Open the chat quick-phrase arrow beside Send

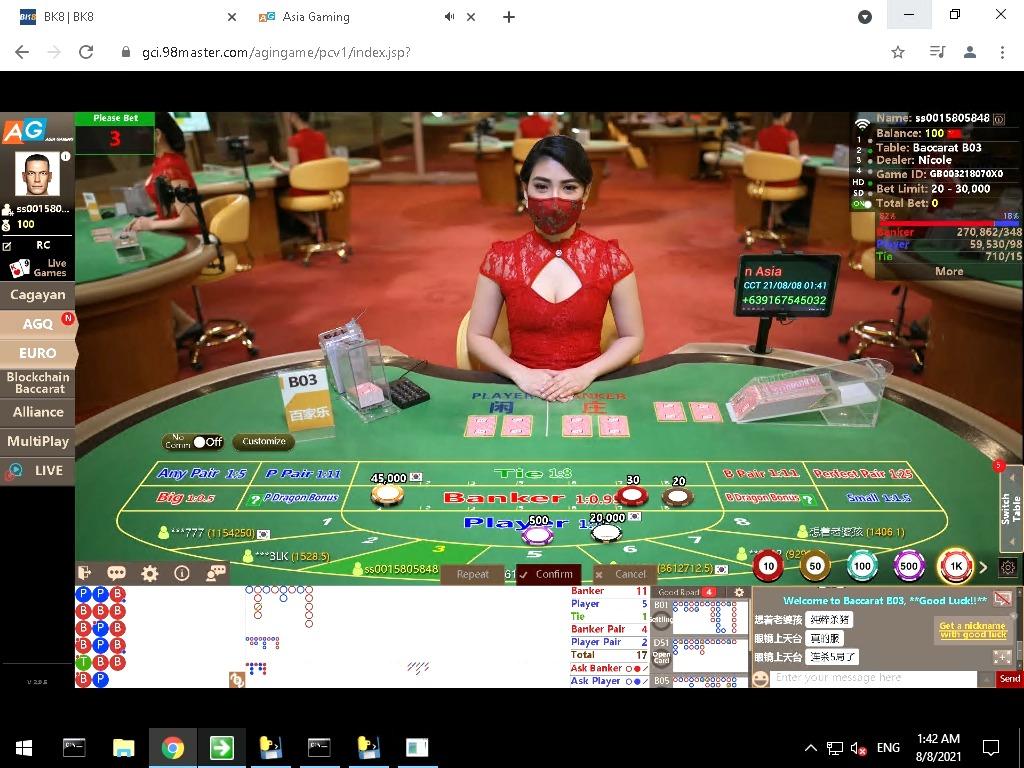tap(986, 679)
